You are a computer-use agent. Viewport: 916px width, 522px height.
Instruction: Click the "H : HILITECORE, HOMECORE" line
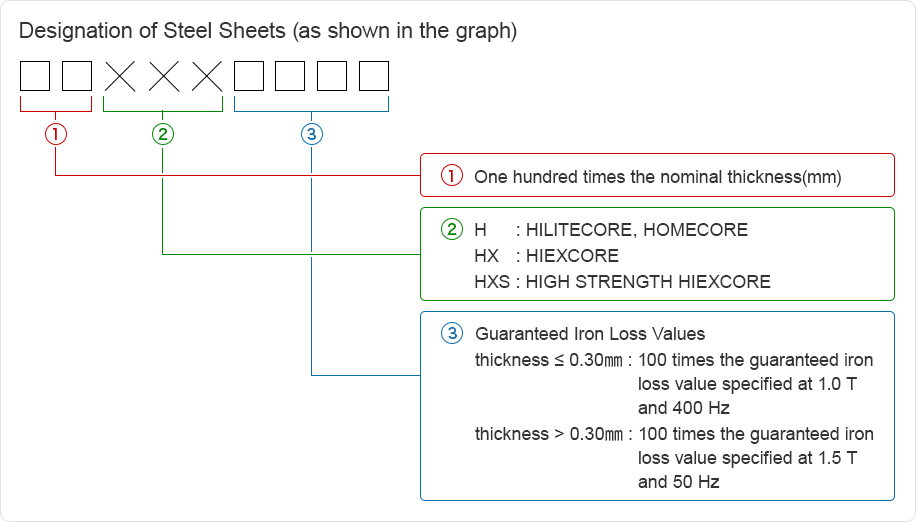click(x=610, y=230)
